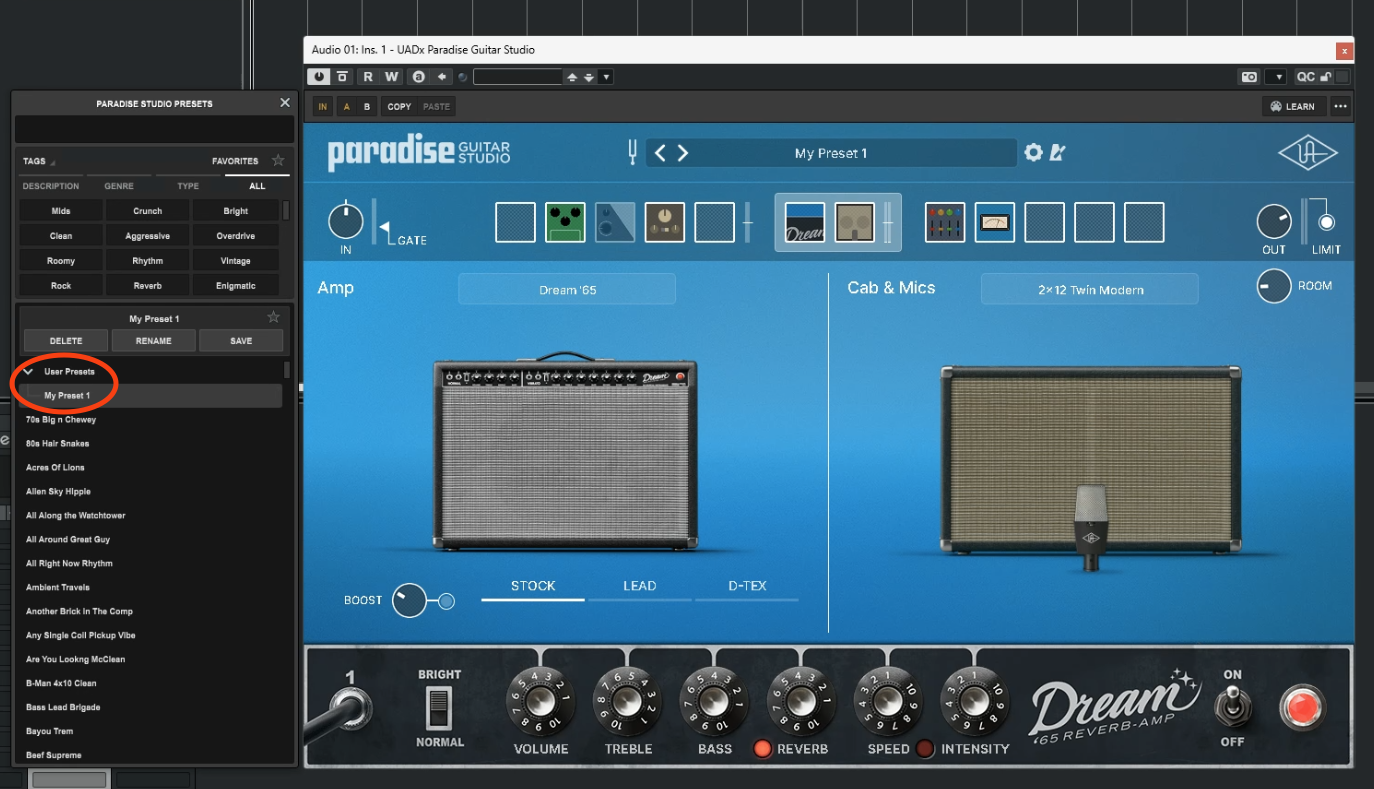1374x789 pixels.
Task: Open the Dream '65 amp selector
Action: [567, 290]
